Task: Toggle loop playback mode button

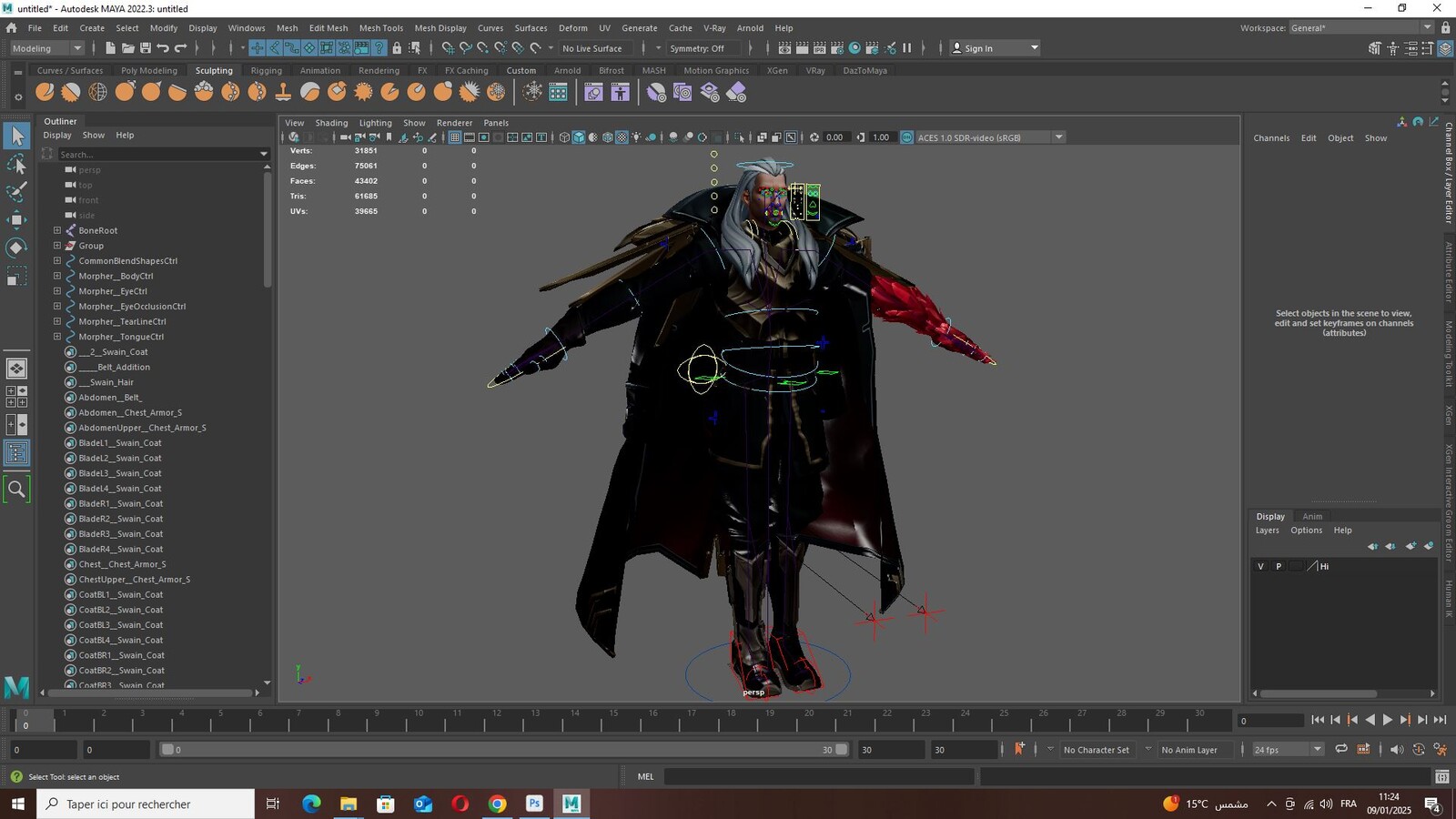Action: (1341, 750)
